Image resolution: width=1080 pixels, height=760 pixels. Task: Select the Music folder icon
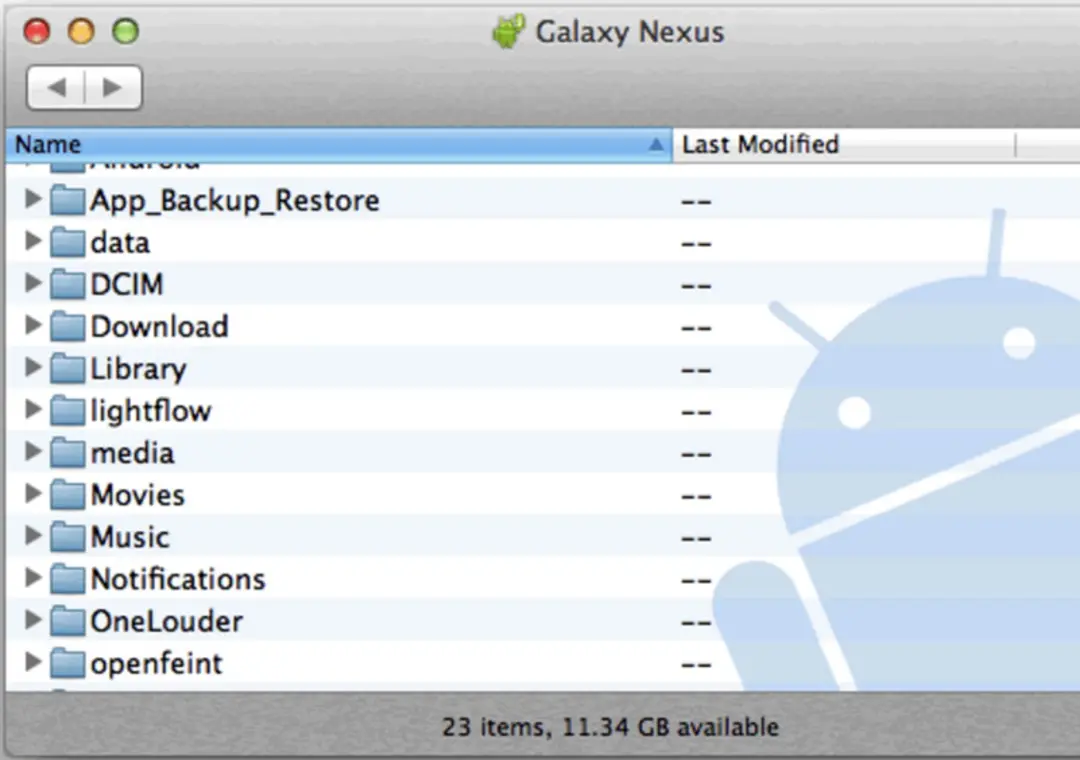tap(68, 536)
